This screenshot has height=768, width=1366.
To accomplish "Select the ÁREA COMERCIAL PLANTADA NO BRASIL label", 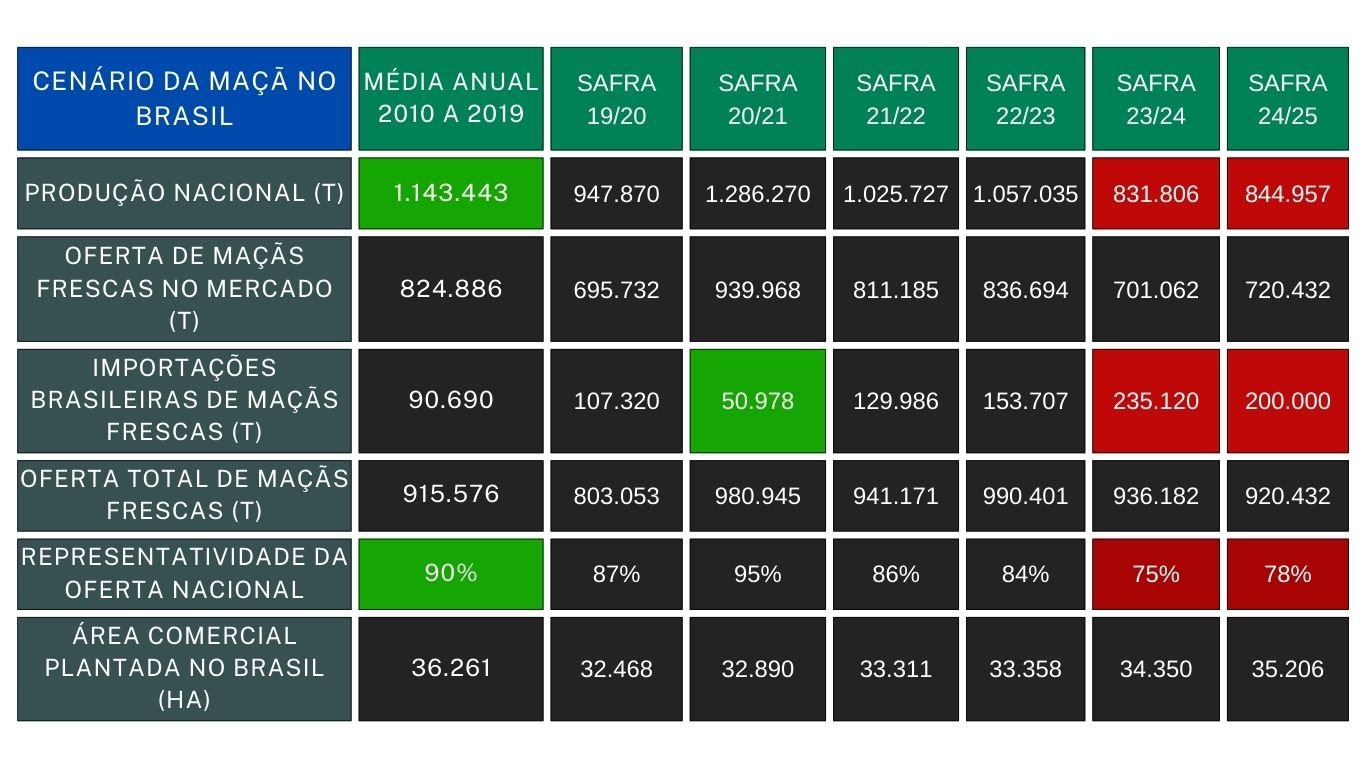I will (184, 668).
